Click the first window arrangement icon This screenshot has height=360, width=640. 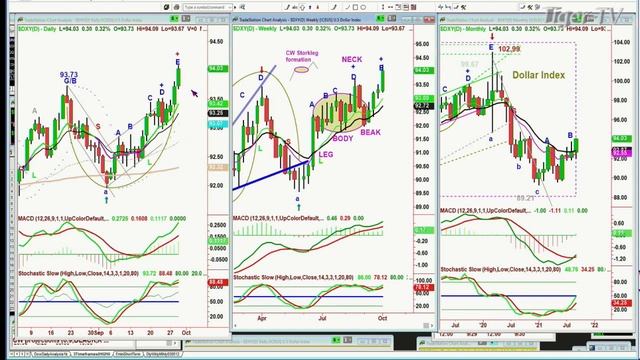(x=398, y=7)
